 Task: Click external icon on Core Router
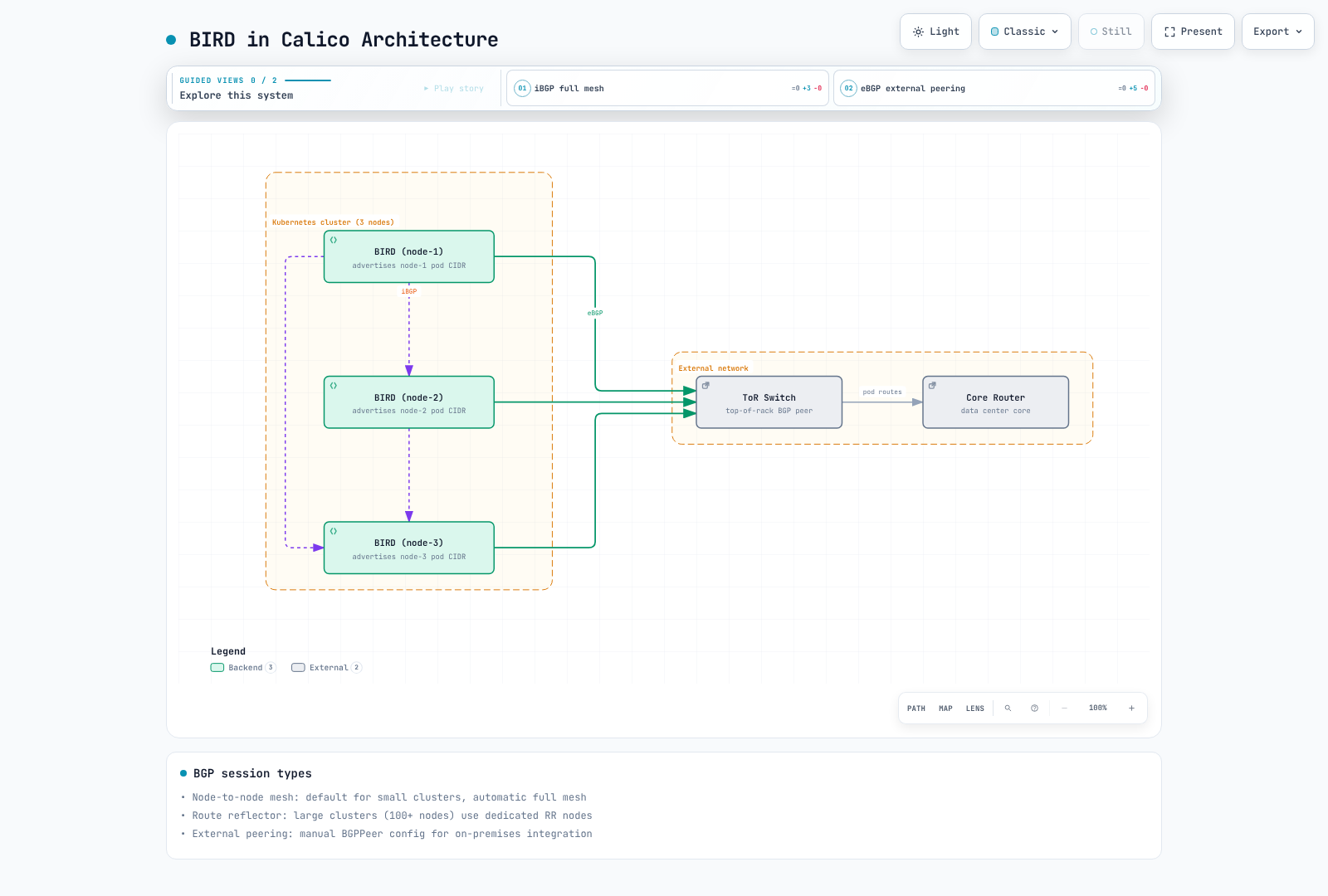(932, 386)
